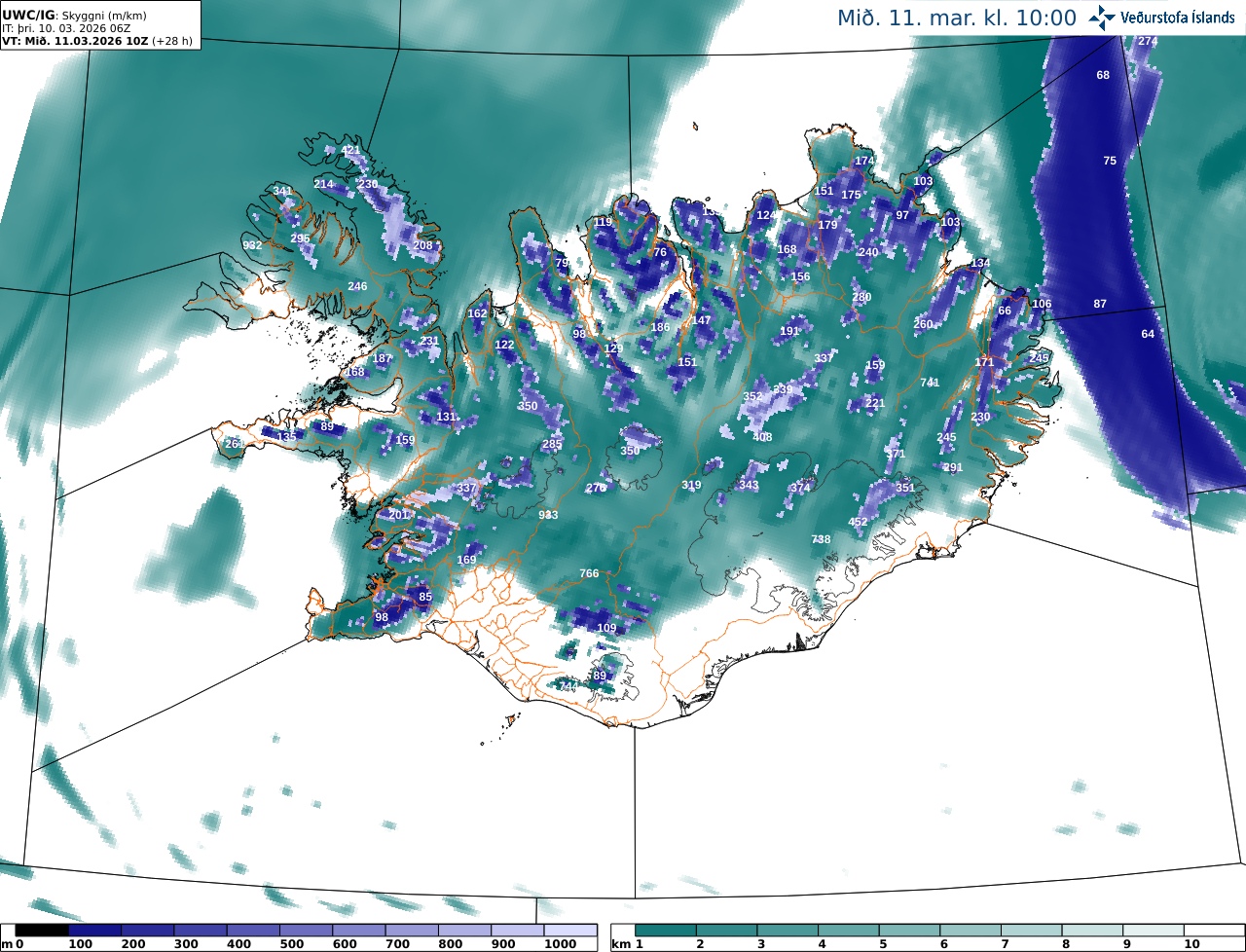1246x952 pixels.
Task: Click the visibility value 285 on the map
Action: coord(552,445)
